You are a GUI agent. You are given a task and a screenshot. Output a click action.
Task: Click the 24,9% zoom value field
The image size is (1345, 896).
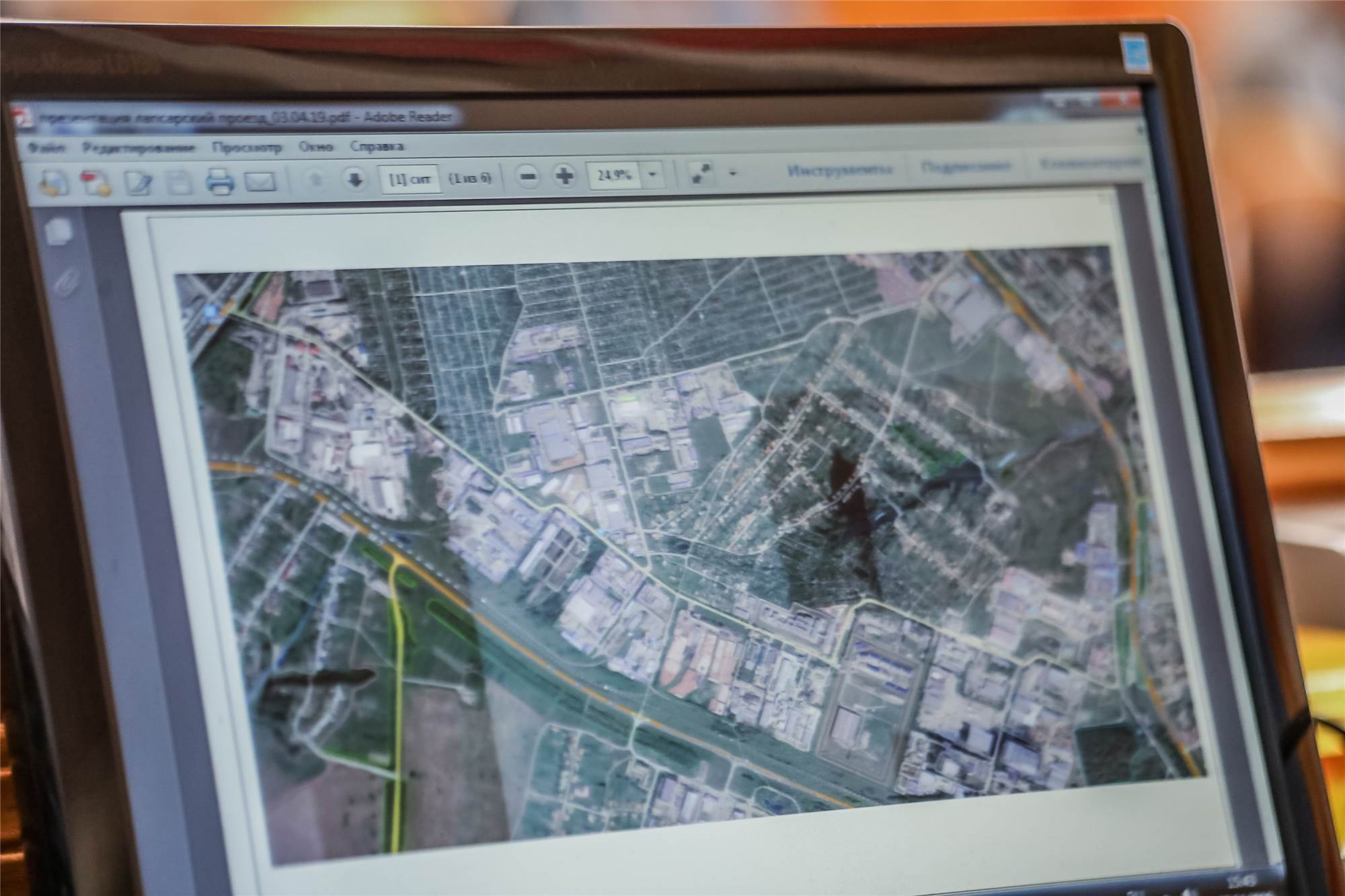[615, 175]
